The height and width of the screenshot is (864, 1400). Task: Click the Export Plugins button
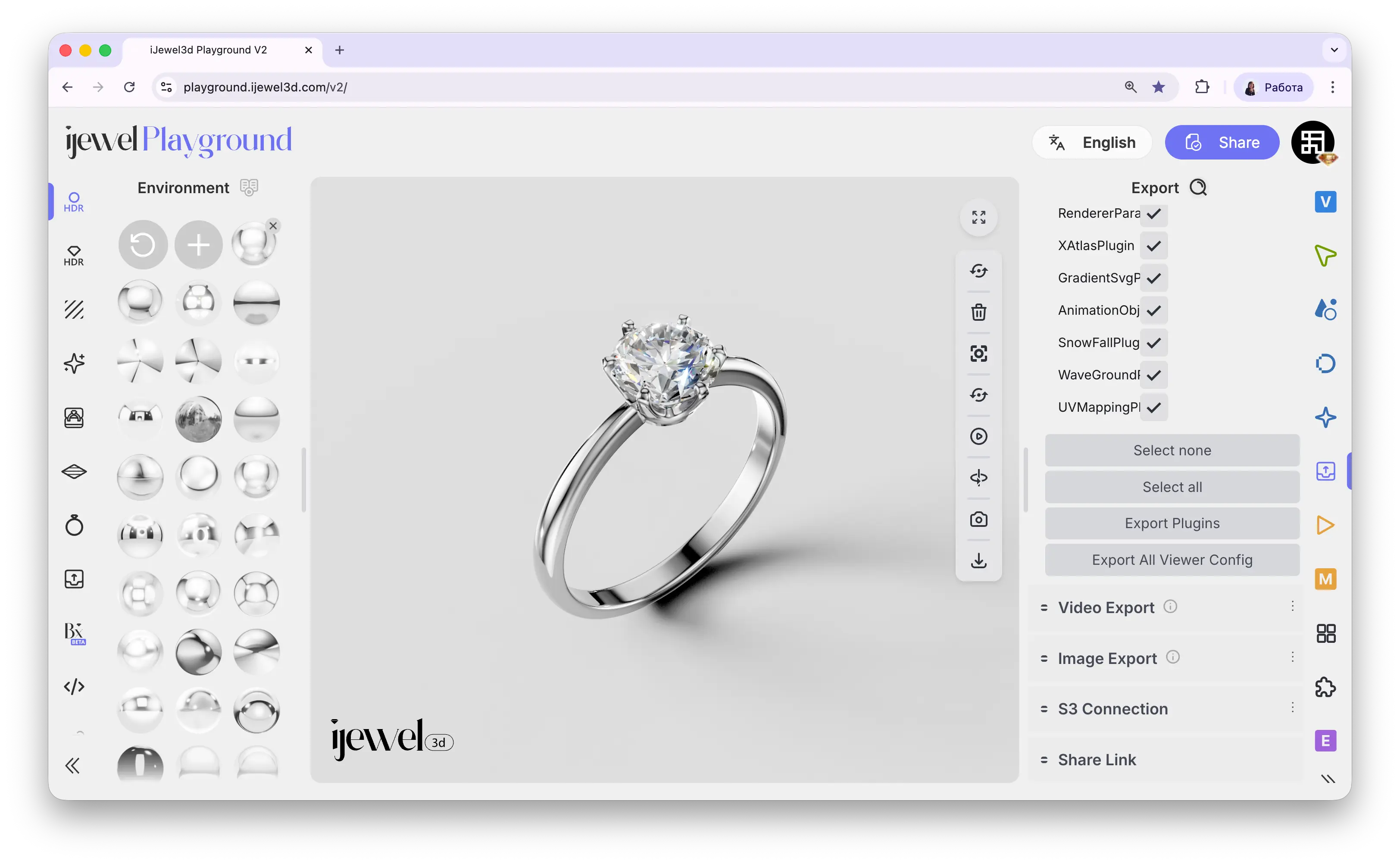pos(1172,523)
